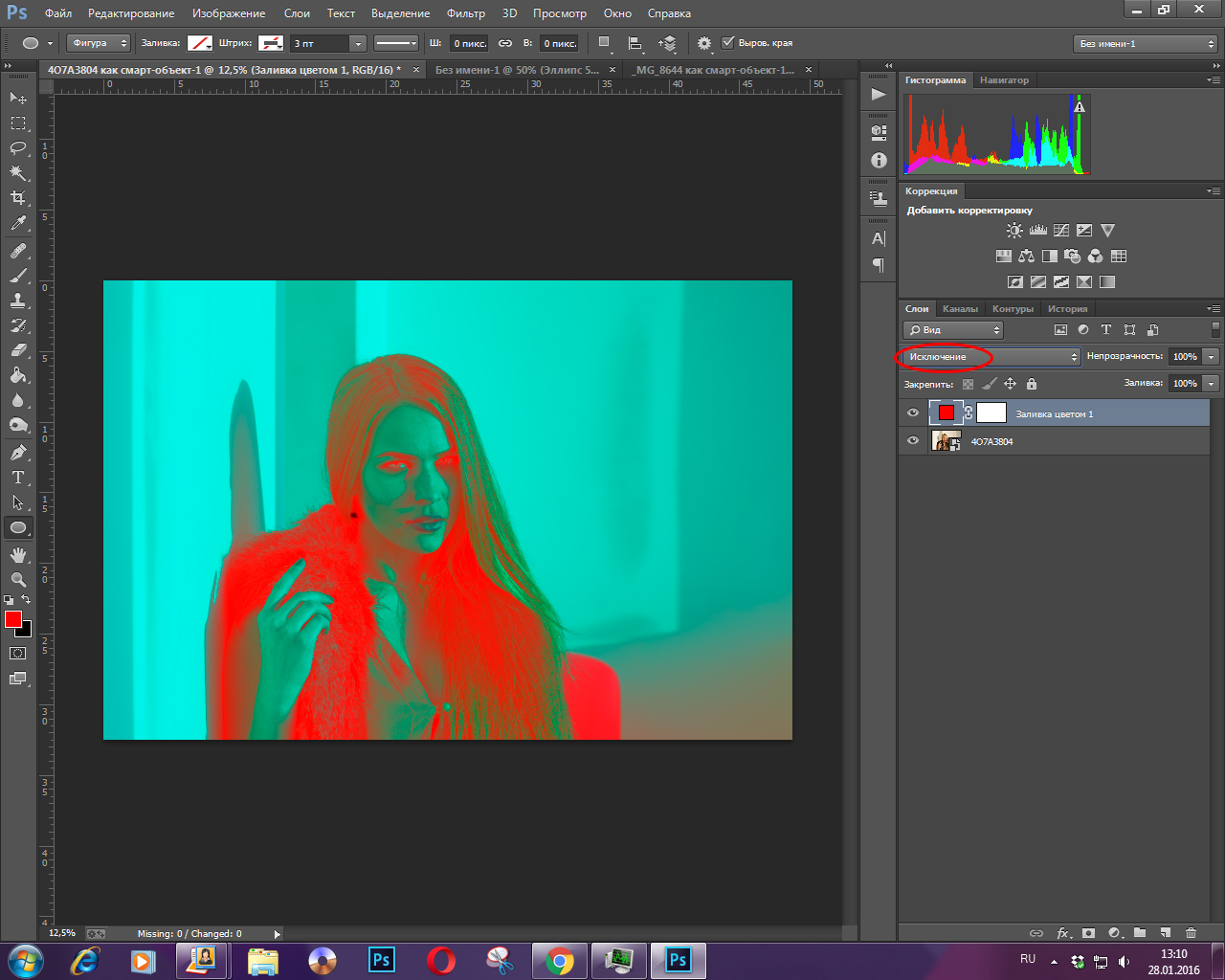Select the Crop tool

(x=18, y=198)
